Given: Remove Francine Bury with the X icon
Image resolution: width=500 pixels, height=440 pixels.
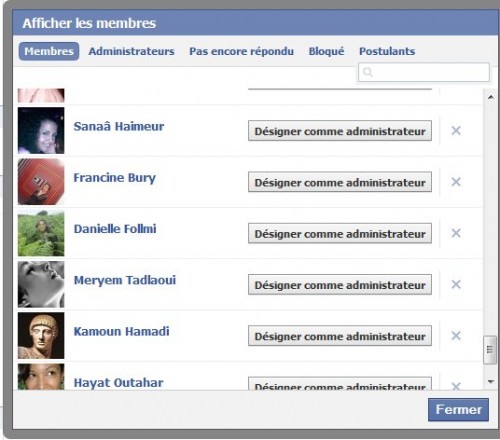Looking at the screenshot, I should pyautogui.click(x=456, y=182).
